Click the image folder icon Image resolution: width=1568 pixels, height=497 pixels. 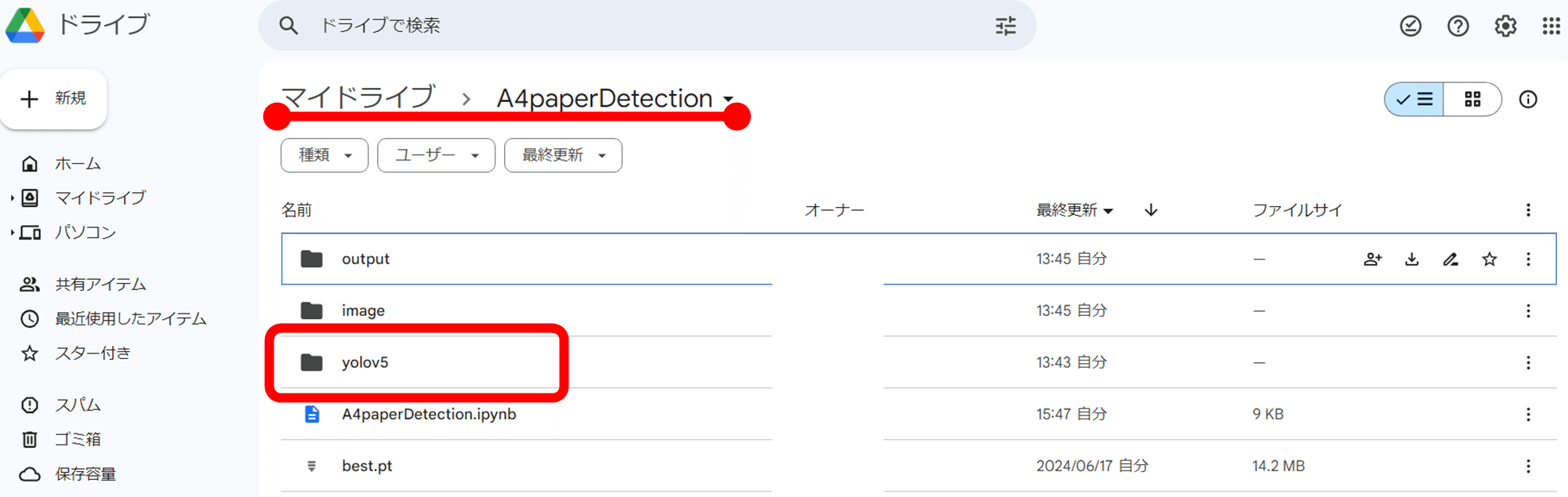coord(312,310)
